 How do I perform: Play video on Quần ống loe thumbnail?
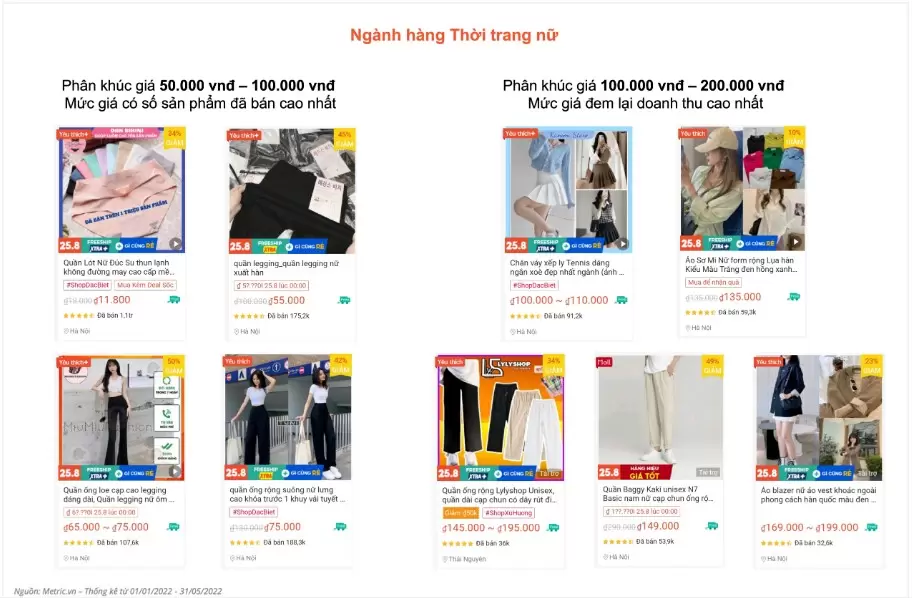coord(175,471)
